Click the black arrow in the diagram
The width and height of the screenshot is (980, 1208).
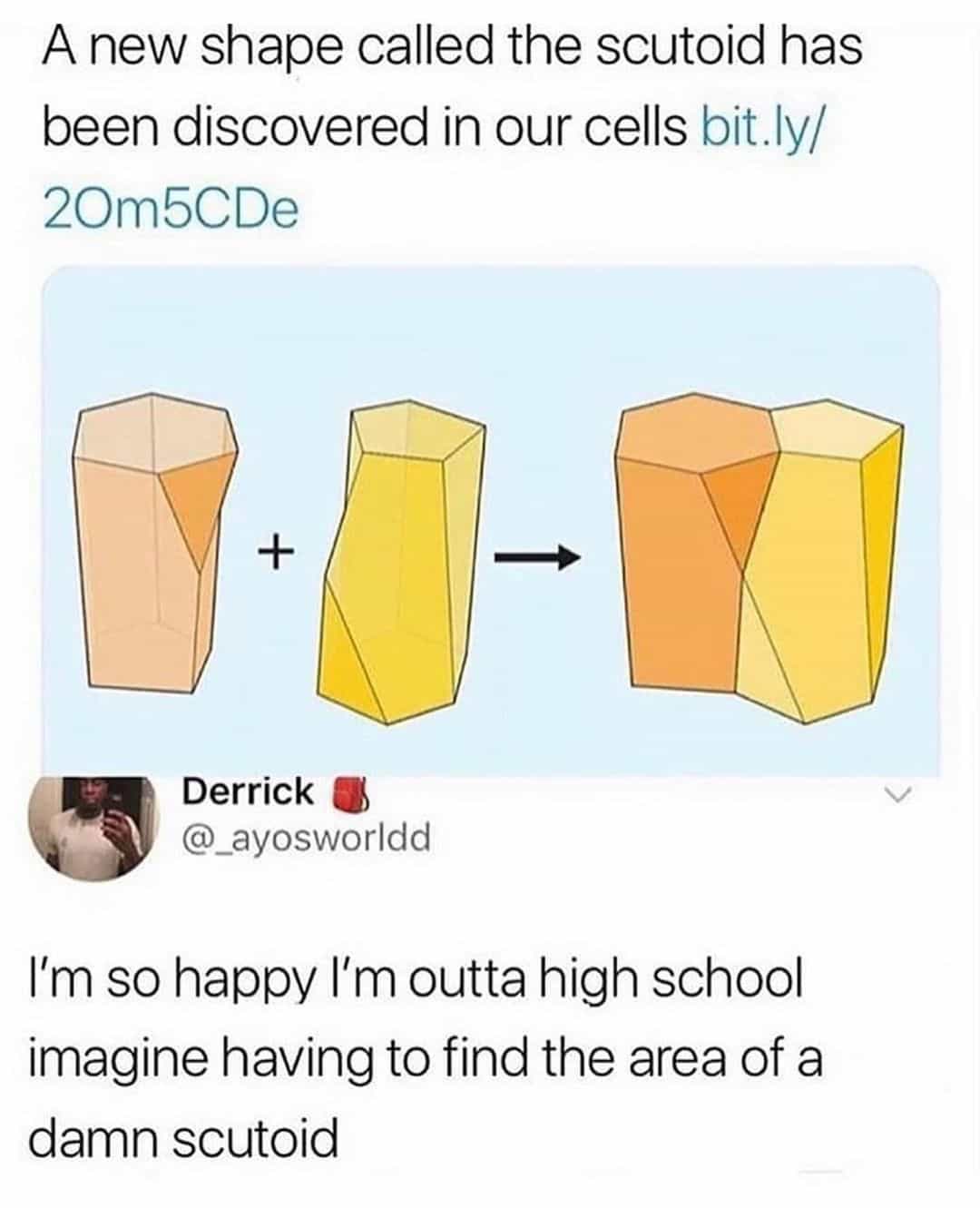[x=534, y=556]
